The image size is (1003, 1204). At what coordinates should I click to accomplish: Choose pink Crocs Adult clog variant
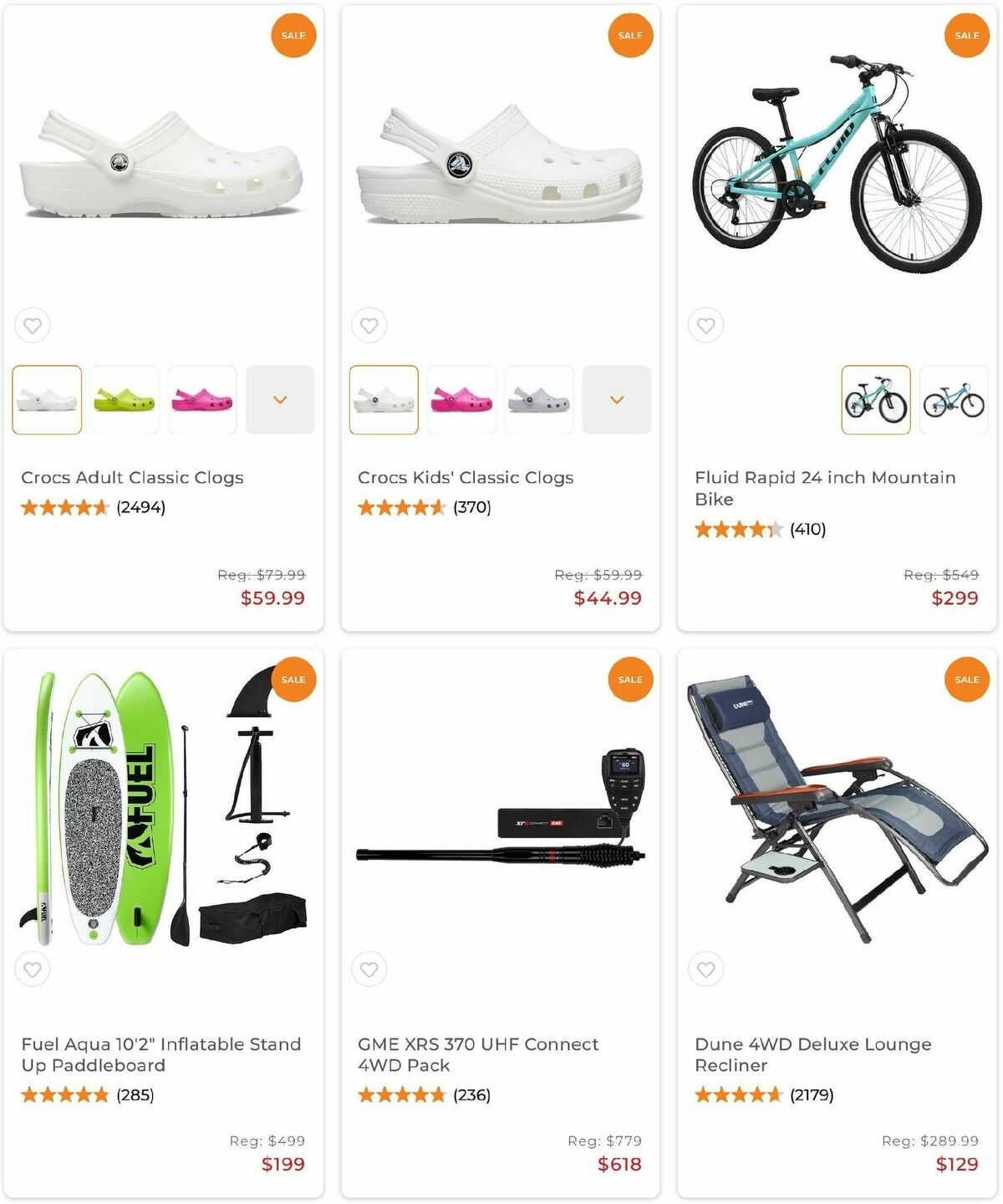[202, 399]
